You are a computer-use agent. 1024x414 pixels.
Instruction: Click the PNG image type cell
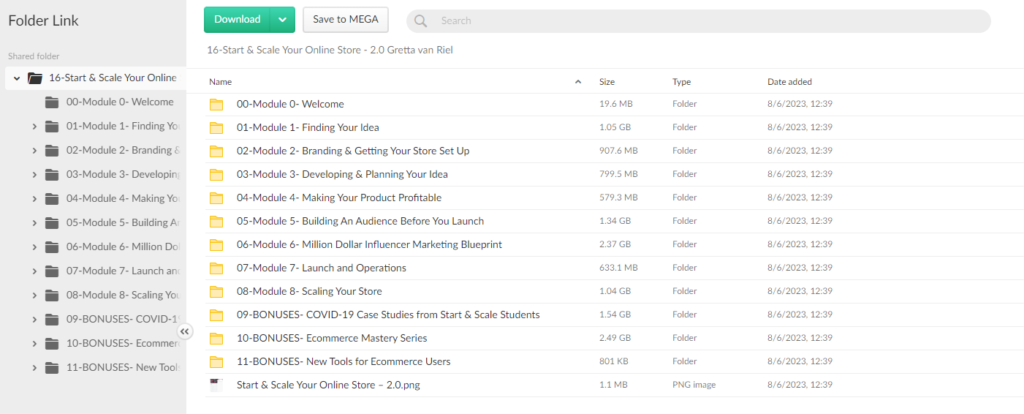coord(694,385)
